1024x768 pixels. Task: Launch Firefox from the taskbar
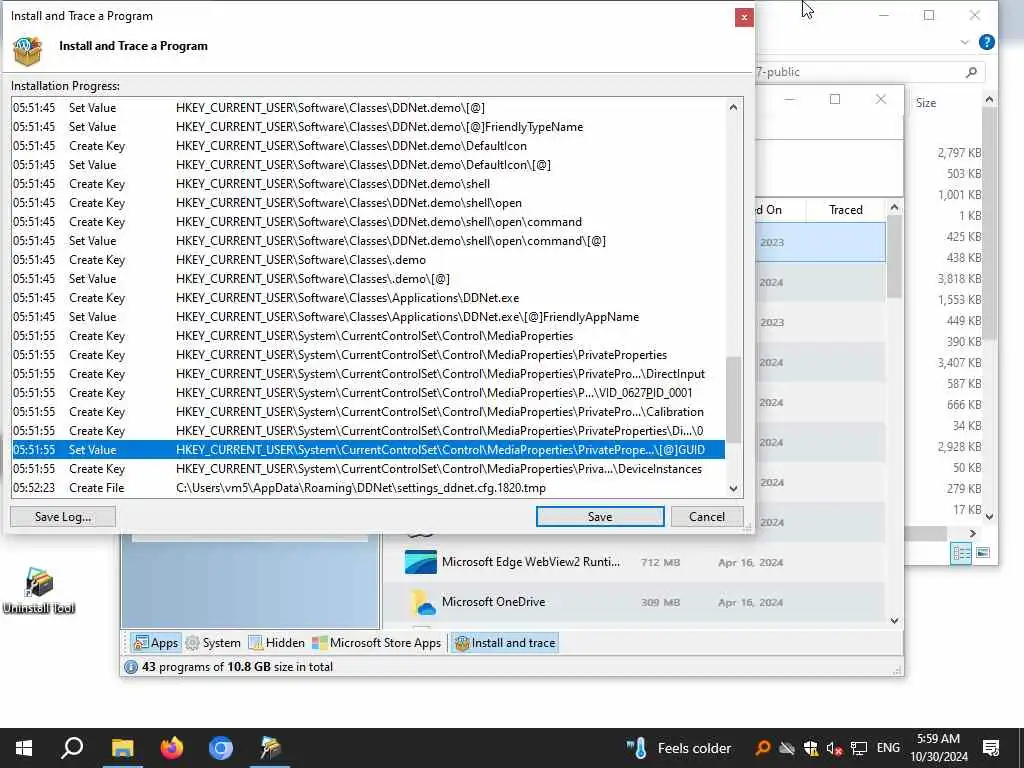point(172,748)
